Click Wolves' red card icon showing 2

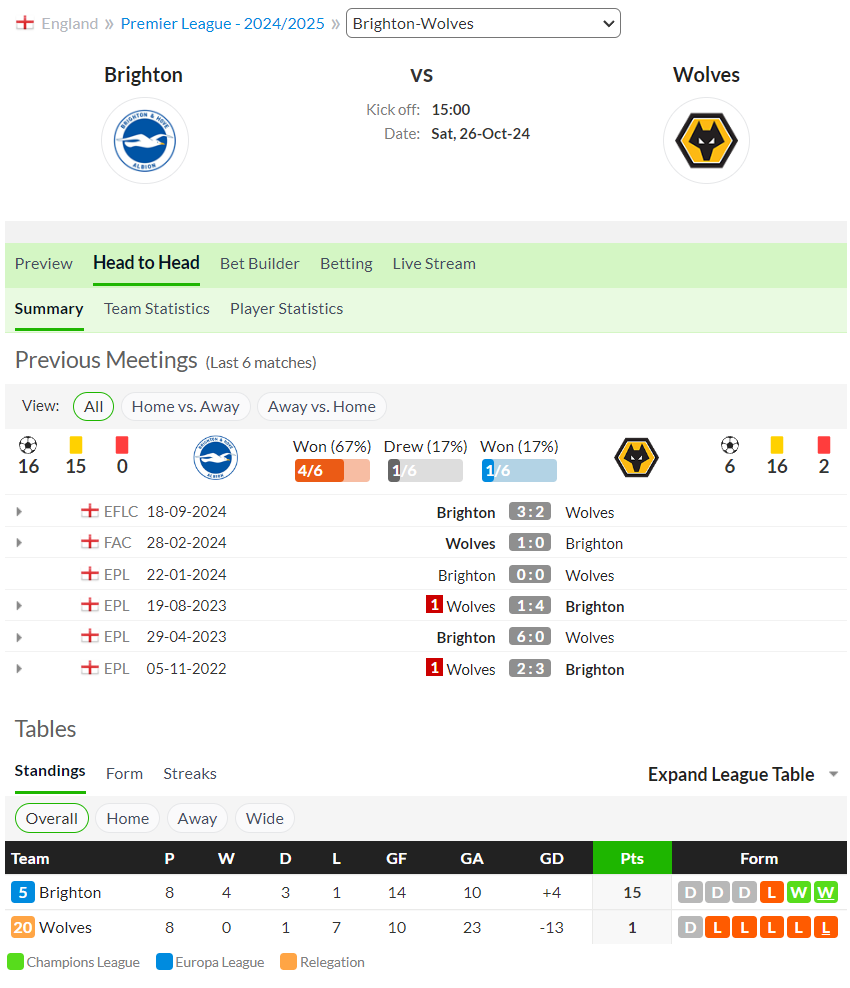(824, 445)
